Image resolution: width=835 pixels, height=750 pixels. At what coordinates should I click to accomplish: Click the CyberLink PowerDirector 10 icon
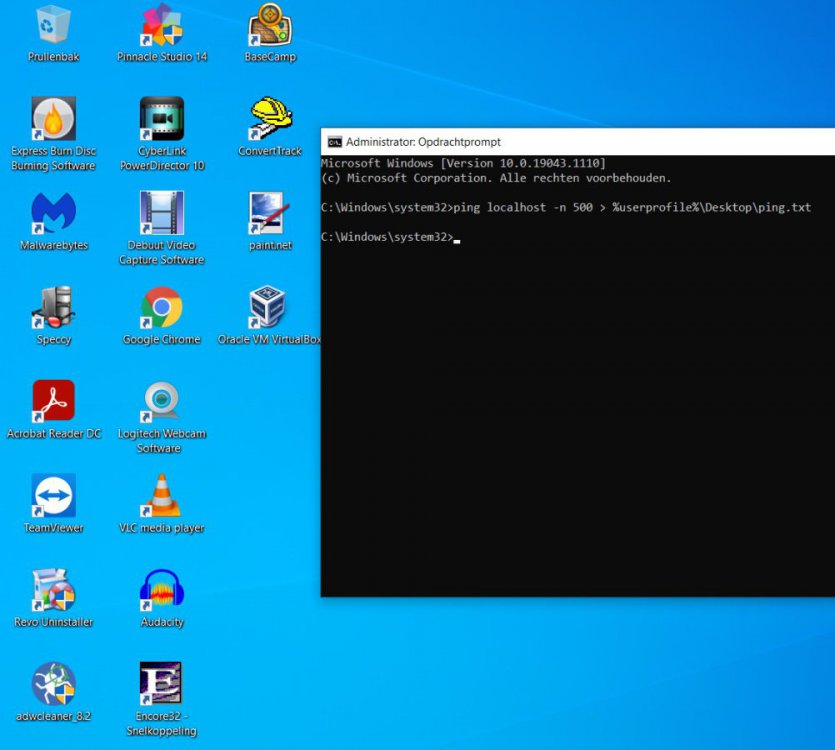161,119
